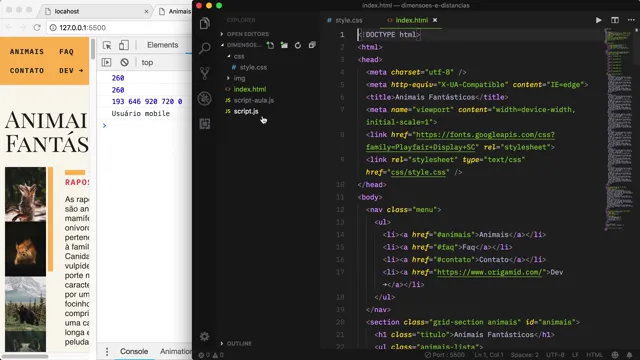The height and width of the screenshot is (360, 640).
Task: Open the top context dropdown in console
Action: [x=147, y=62]
